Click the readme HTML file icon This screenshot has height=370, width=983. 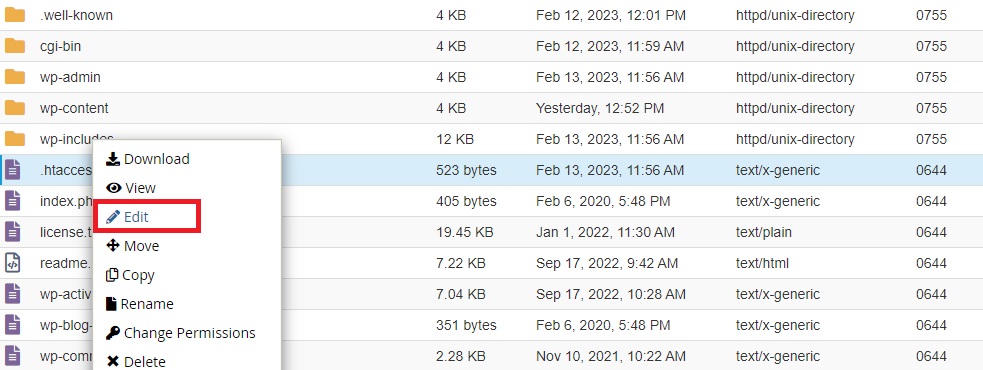click(13, 263)
